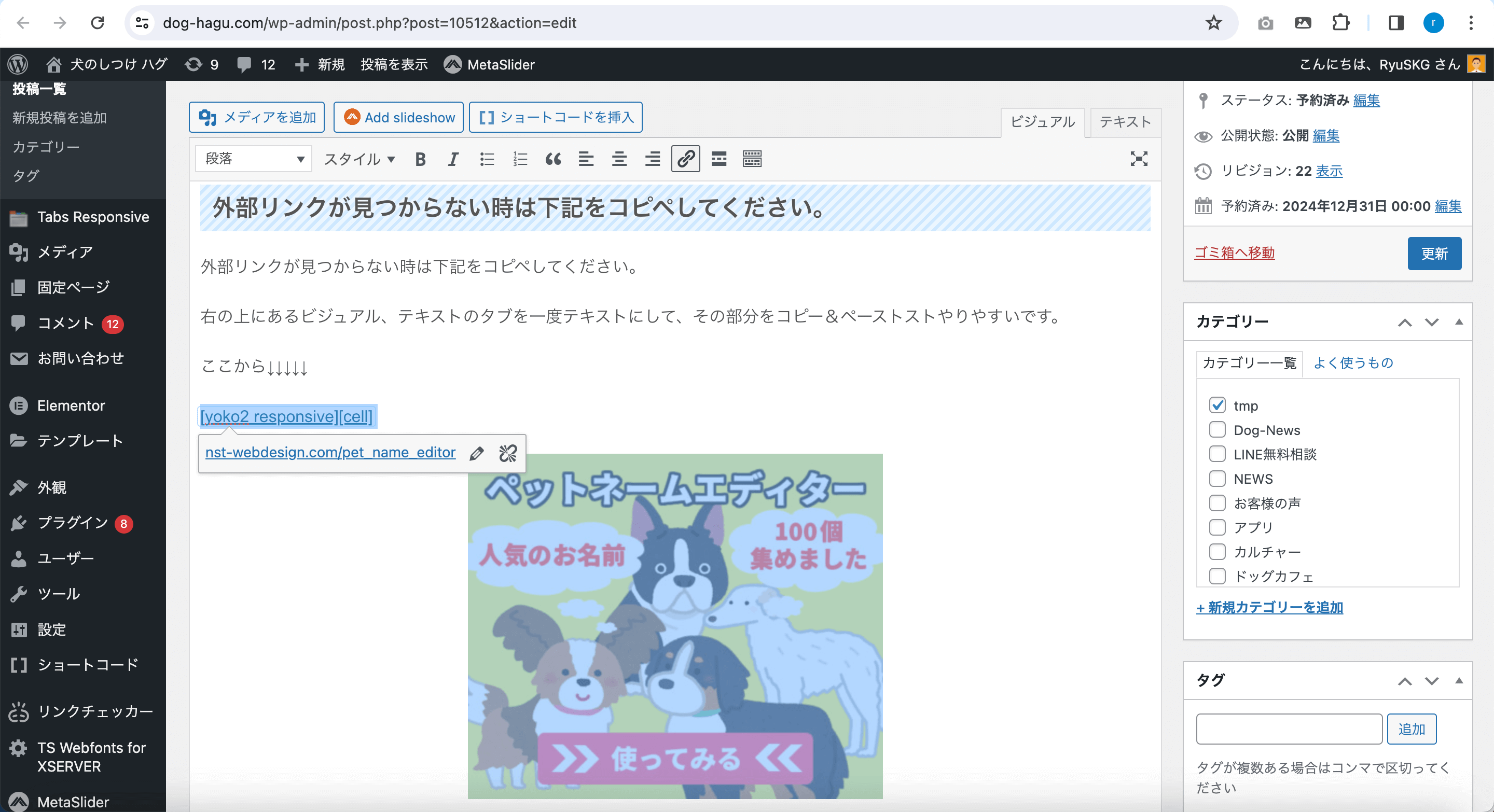This screenshot has width=1494, height=812.
Task: Click メディアを追加 button
Action: (x=256, y=117)
